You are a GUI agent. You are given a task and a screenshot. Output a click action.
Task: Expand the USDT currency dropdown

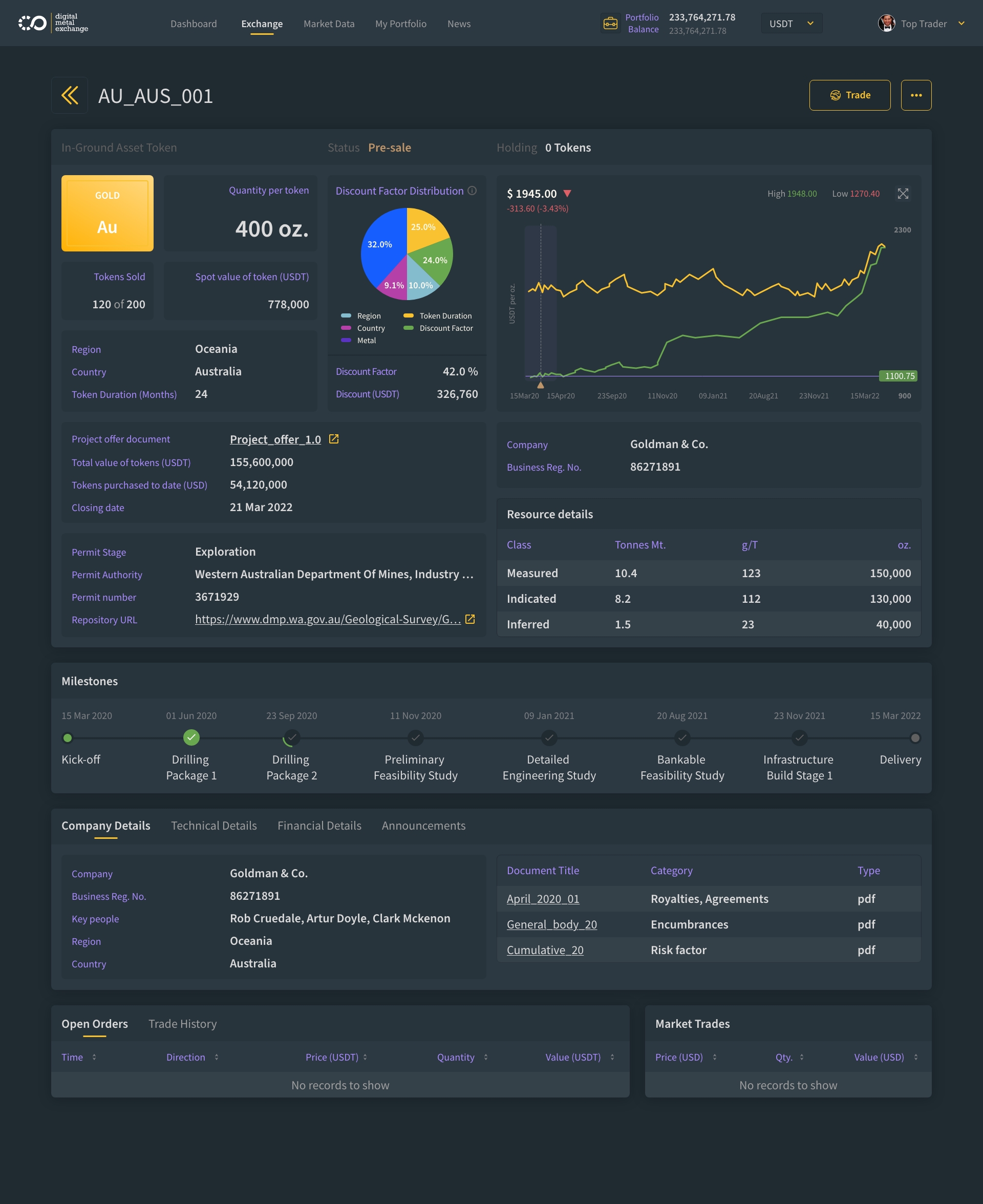tap(791, 24)
